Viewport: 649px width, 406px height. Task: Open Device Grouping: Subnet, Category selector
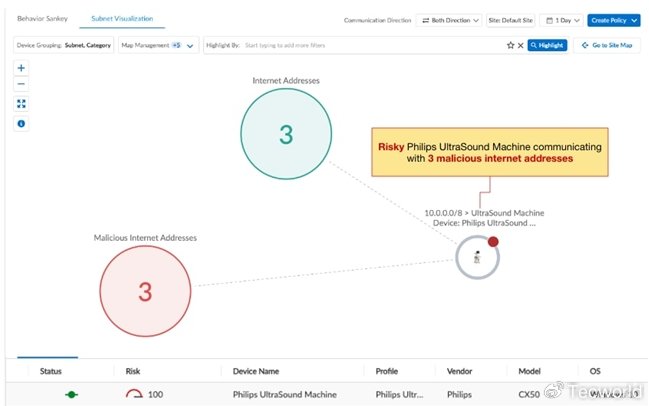[x=63, y=45]
